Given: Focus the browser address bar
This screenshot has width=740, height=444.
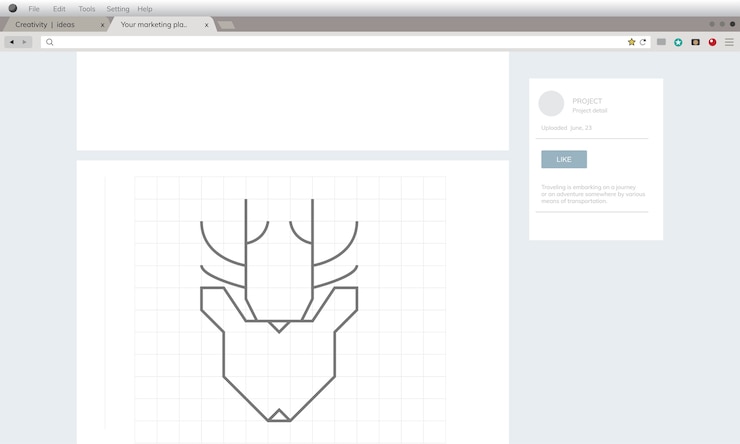Looking at the screenshot, I should click(x=345, y=42).
